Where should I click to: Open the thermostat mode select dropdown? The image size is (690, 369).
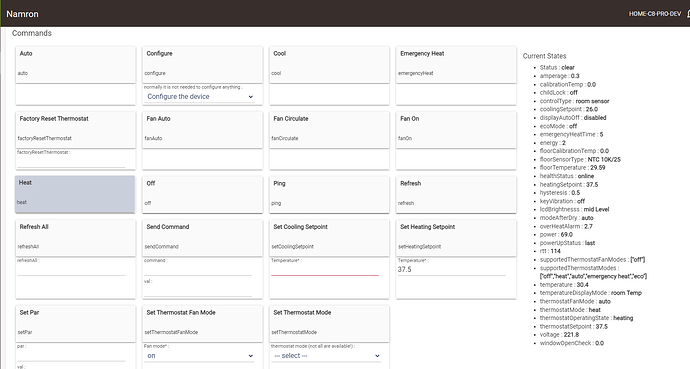[x=326, y=356]
